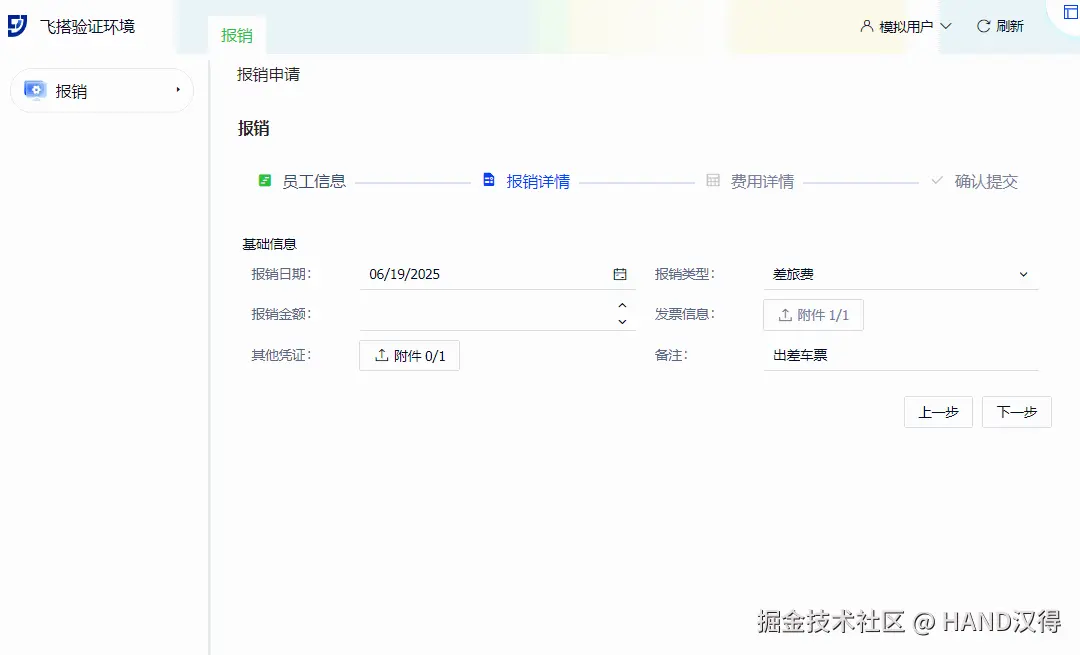Click the 报销 sidebar monitor icon

coord(35,90)
